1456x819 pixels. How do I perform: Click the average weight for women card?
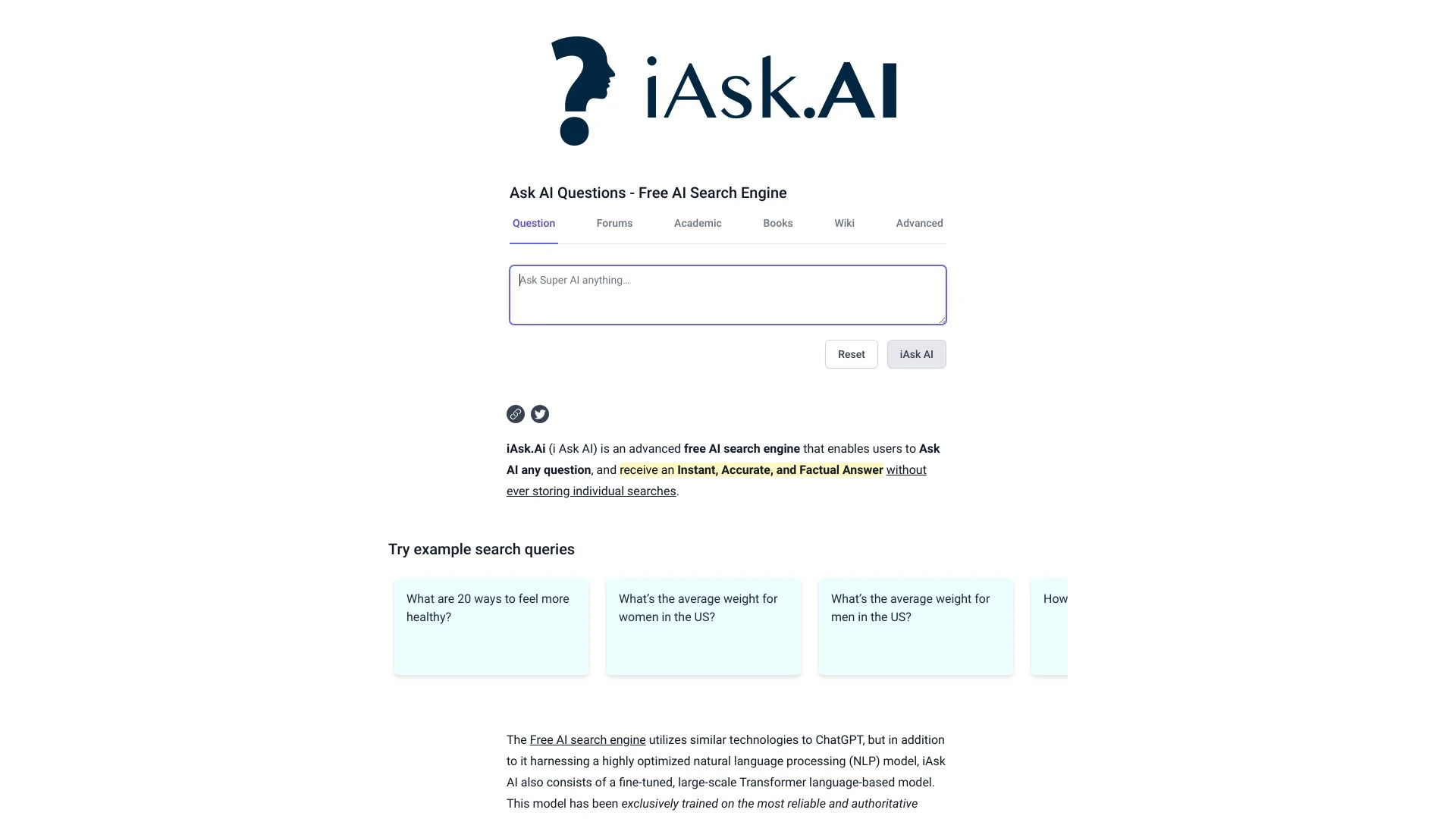tap(703, 627)
